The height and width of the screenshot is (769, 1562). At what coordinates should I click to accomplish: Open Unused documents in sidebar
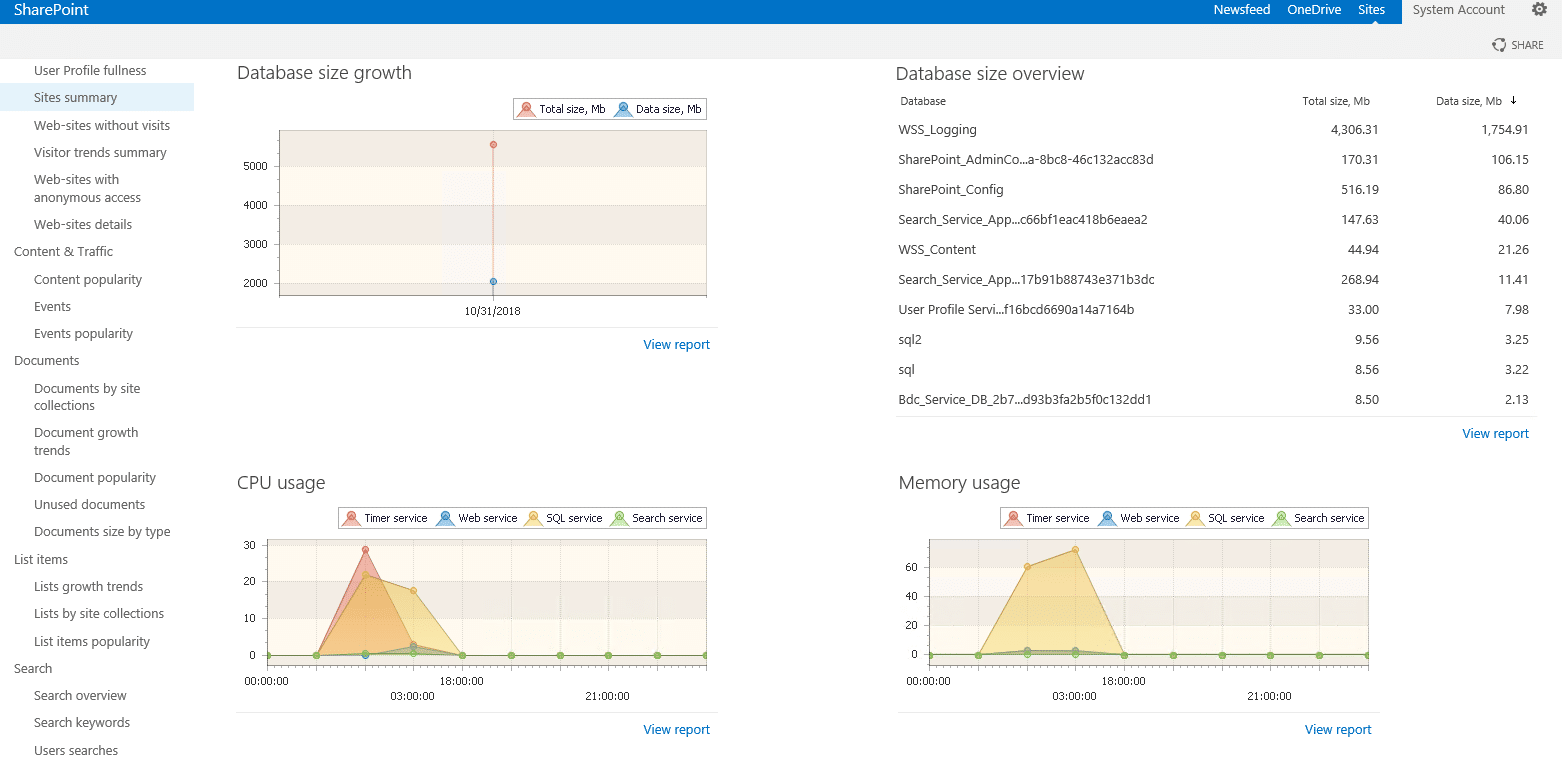click(x=89, y=505)
